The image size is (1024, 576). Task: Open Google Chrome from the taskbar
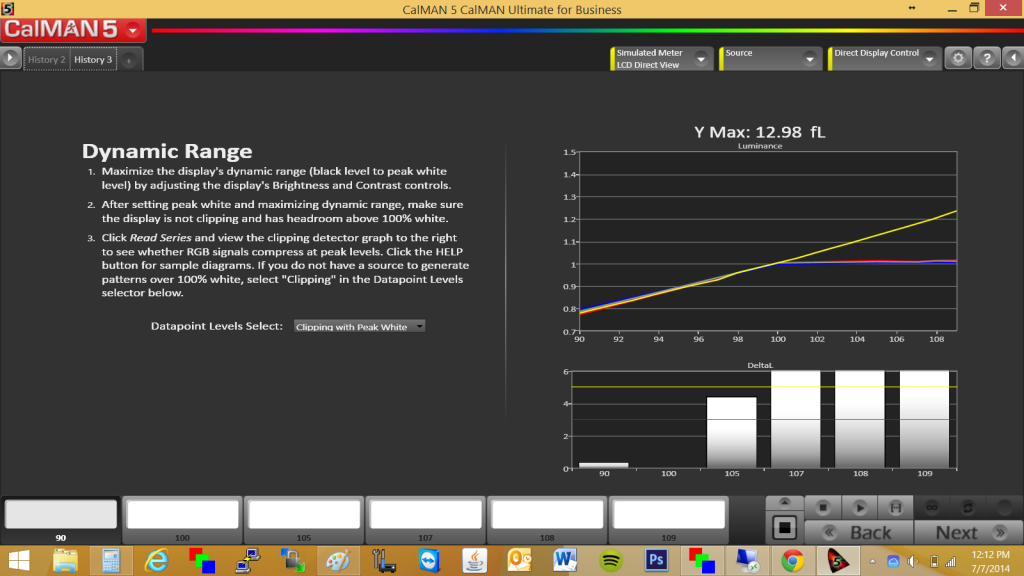(792, 561)
